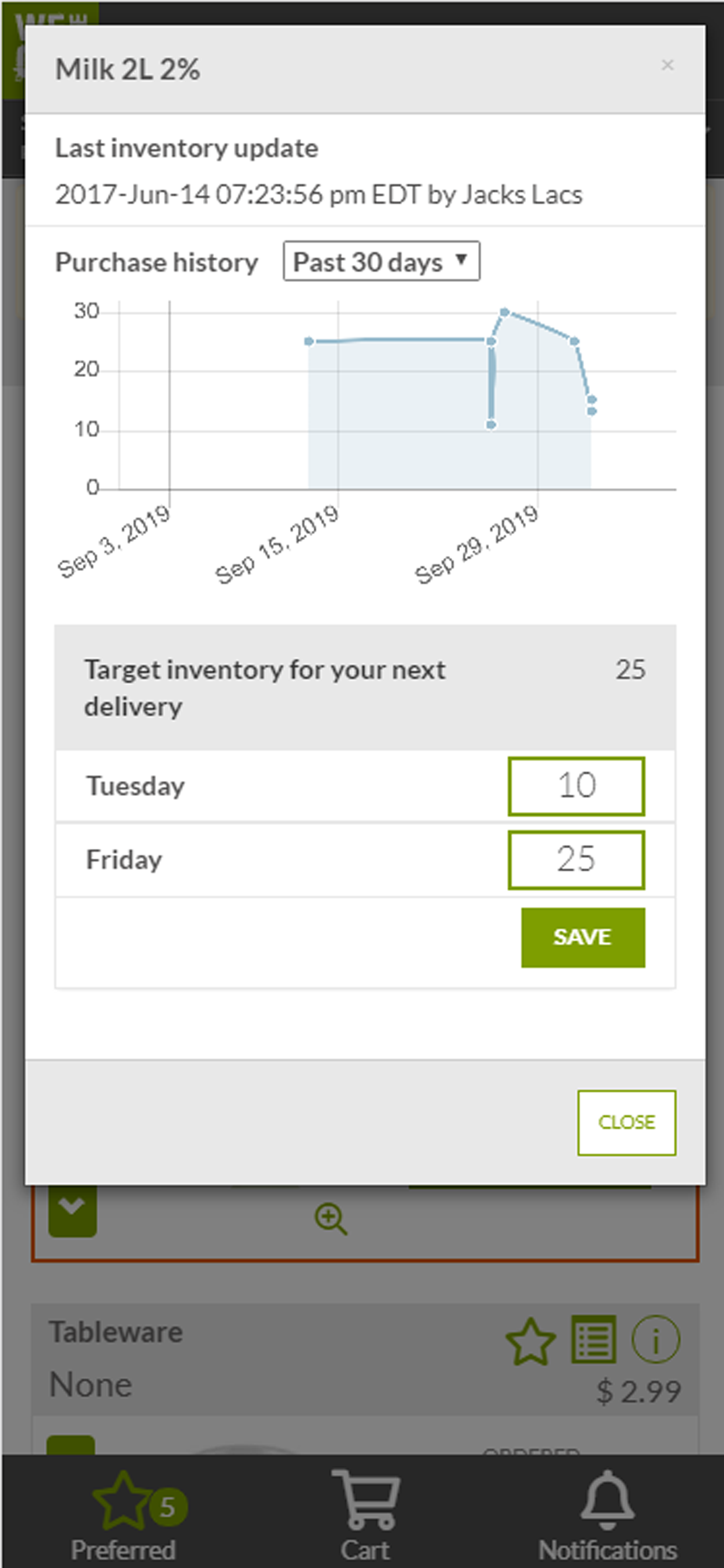Click the first chart data point at 25

pos(309,341)
